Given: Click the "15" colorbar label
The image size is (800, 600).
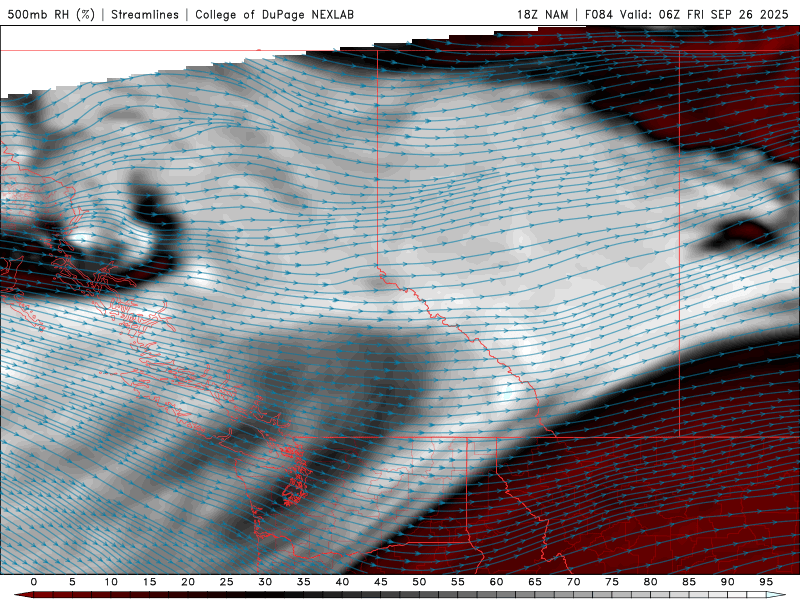Looking at the screenshot, I should point(149,582).
